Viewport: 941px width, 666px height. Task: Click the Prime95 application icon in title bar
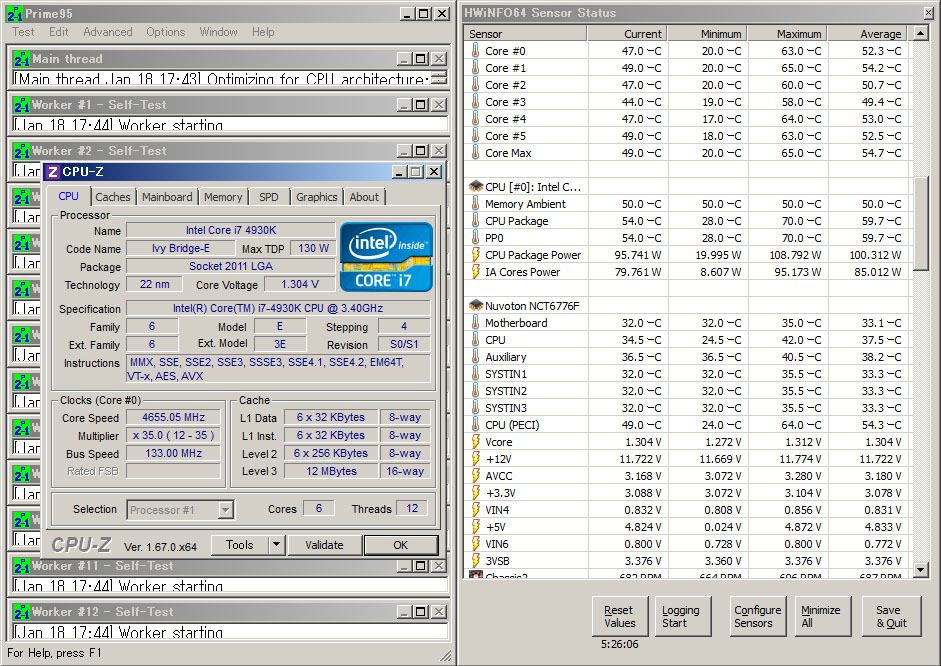pos(13,13)
